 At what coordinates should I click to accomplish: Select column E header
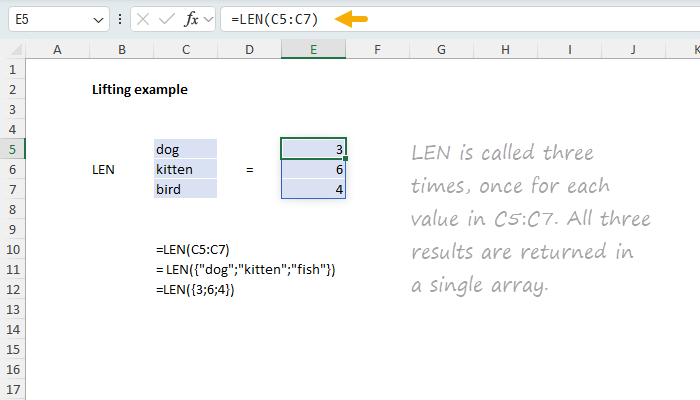[x=313, y=49]
